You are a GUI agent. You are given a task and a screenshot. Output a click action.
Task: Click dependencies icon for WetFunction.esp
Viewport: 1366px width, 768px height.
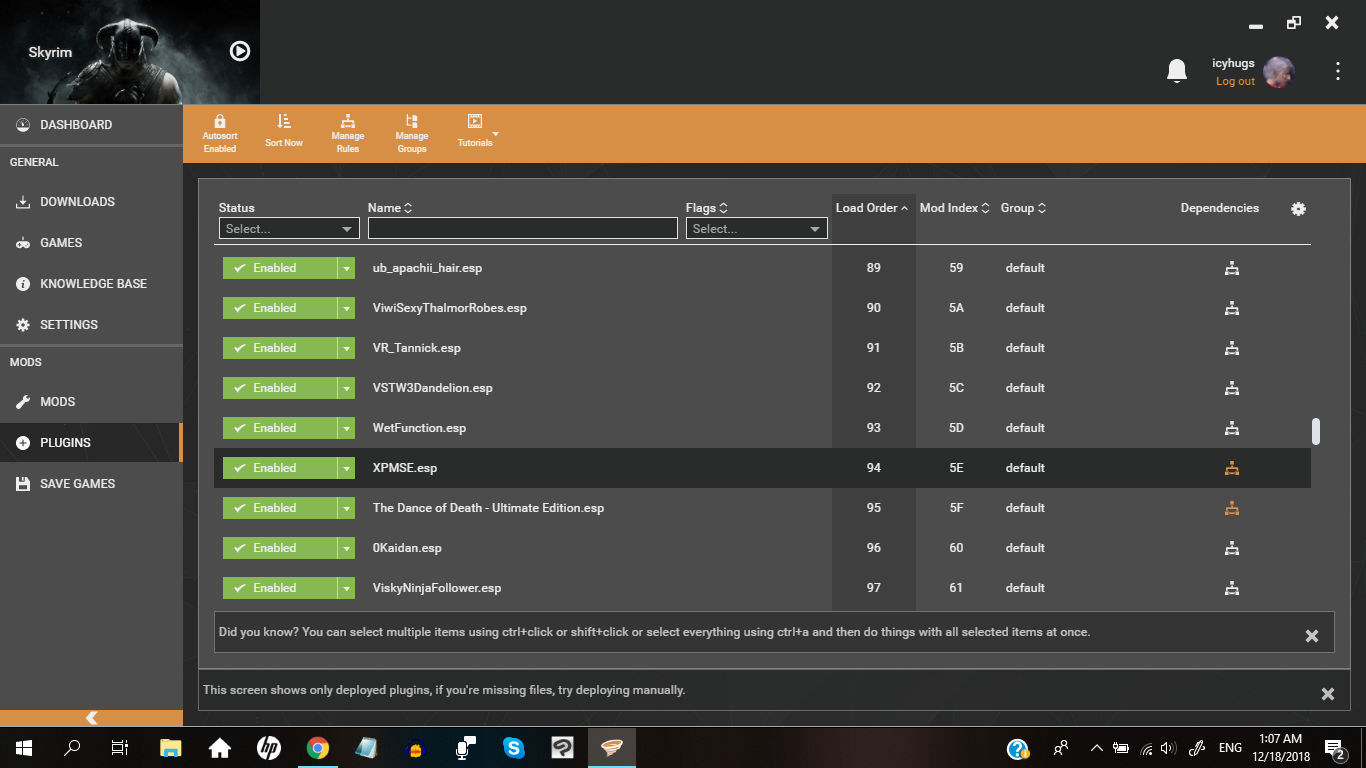pos(1232,428)
